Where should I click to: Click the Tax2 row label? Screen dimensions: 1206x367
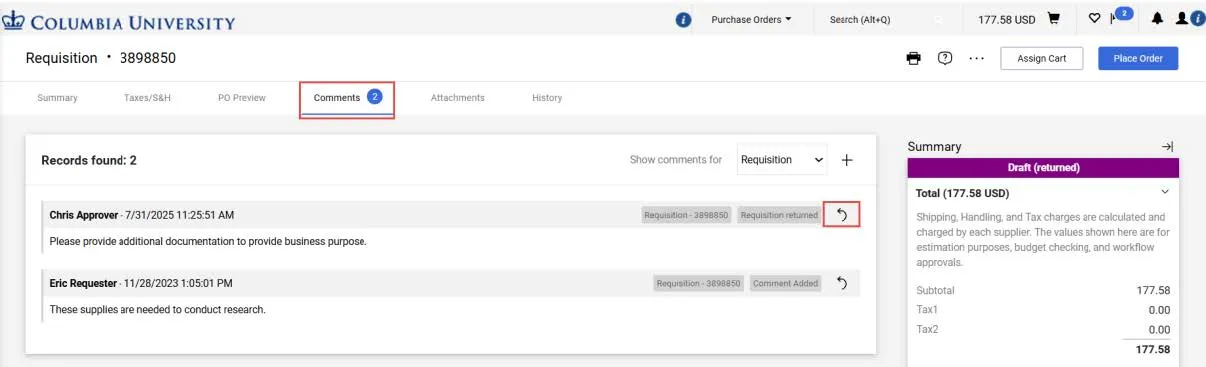(x=927, y=329)
